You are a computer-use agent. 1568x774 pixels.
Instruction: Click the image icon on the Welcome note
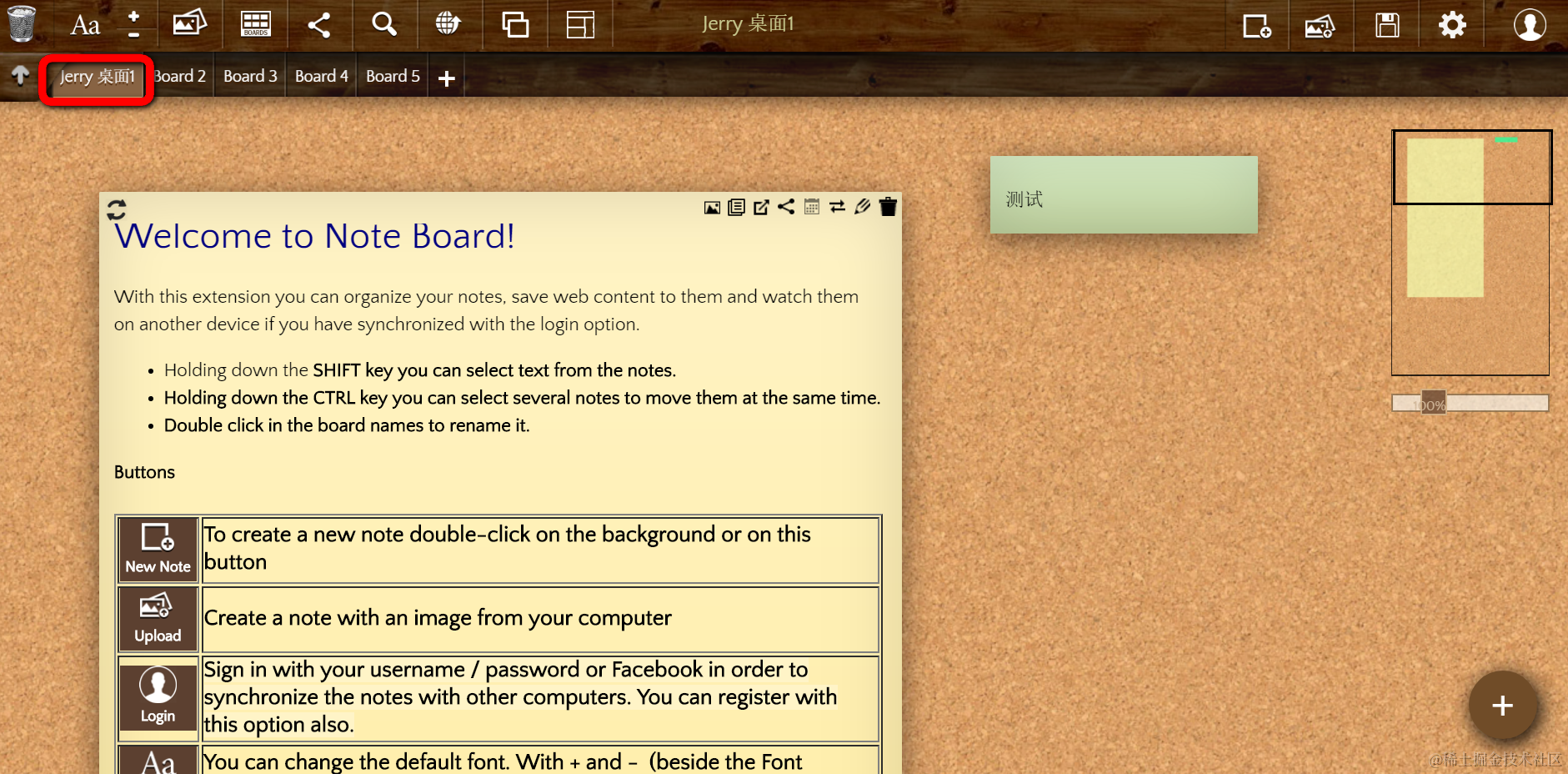pyautogui.click(x=712, y=208)
